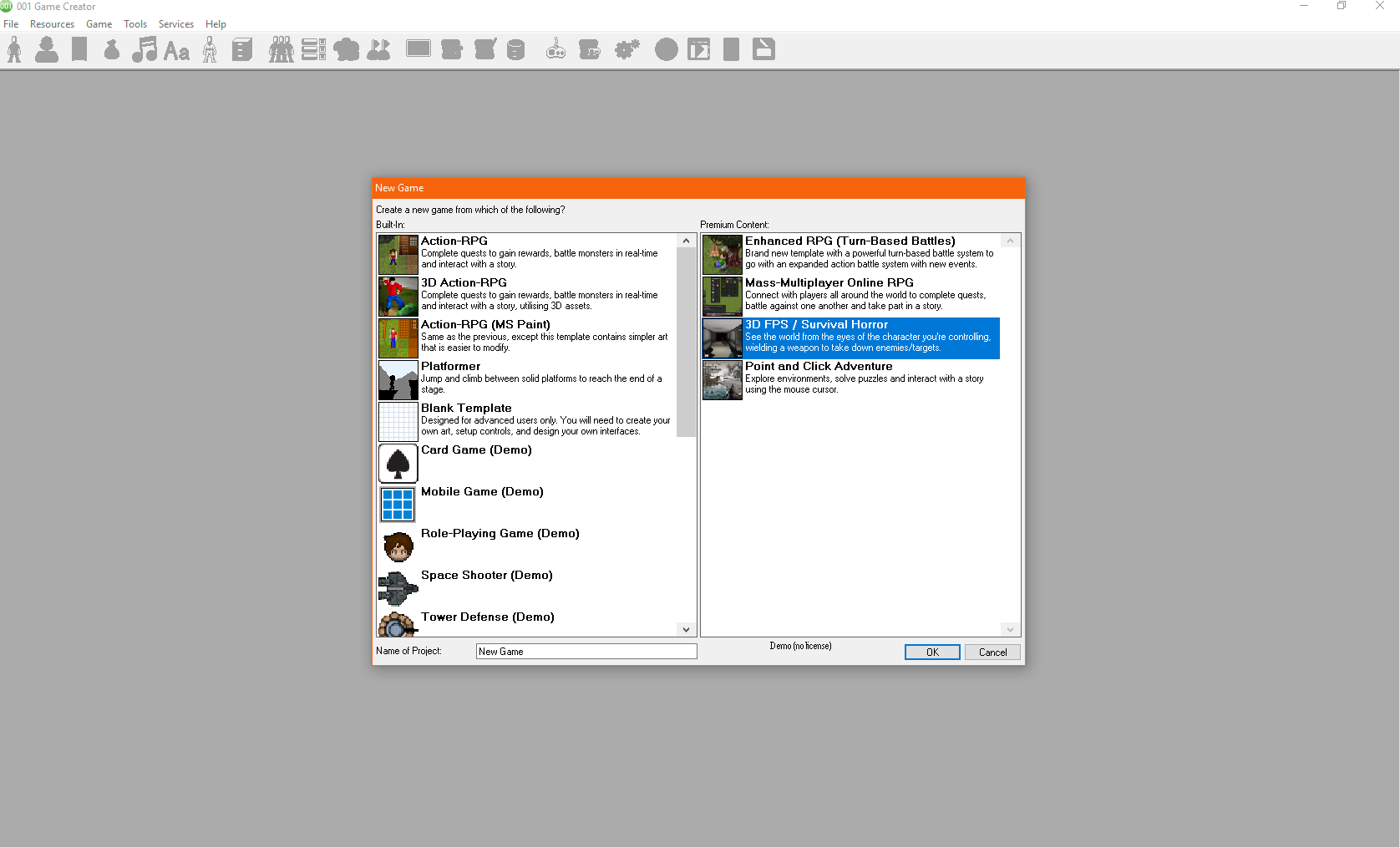The image size is (1400, 848).
Task: Open the money bag items icon
Action: click(x=112, y=50)
